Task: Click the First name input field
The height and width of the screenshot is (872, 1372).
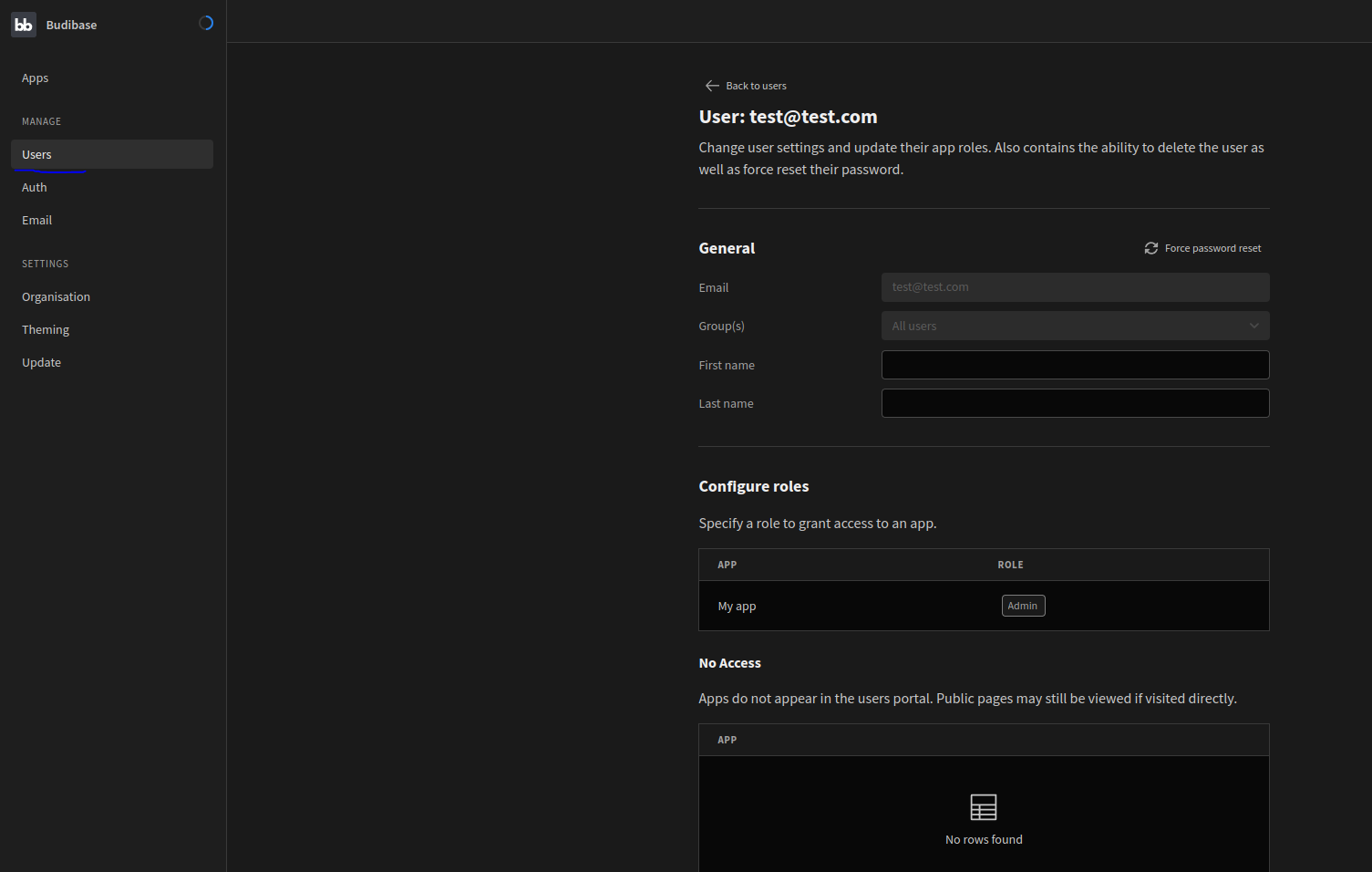Action: (1075, 365)
